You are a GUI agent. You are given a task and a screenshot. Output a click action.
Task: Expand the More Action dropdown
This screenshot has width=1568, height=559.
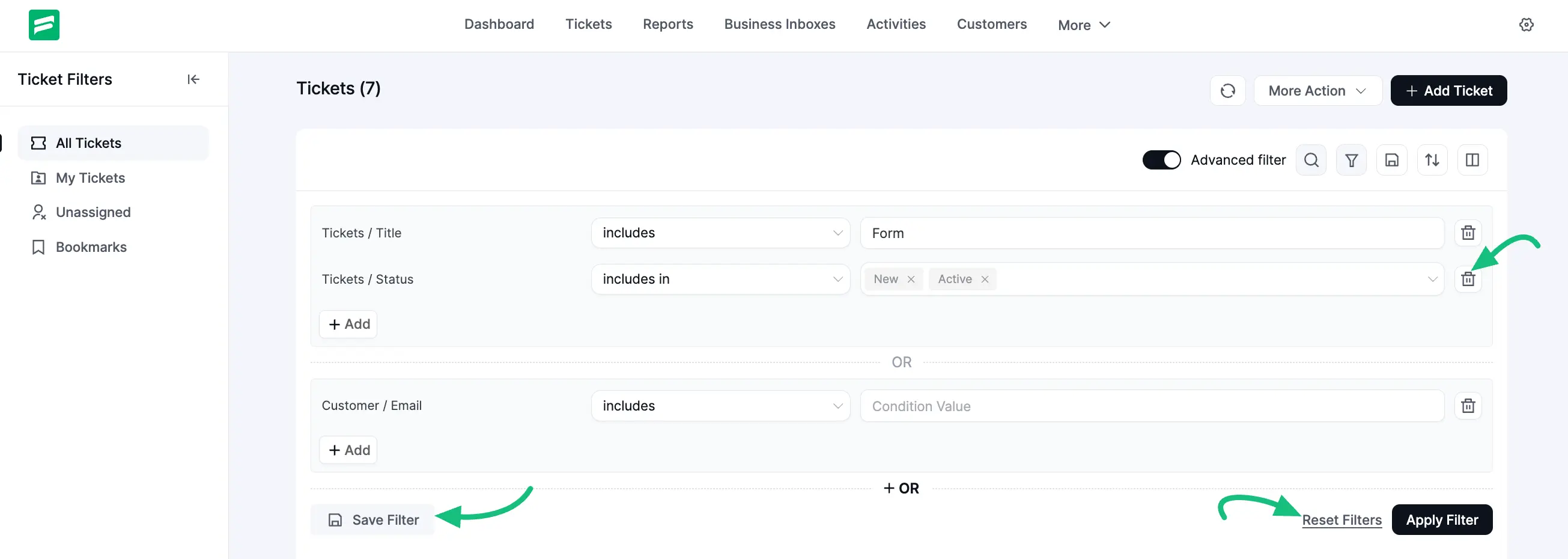pos(1317,91)
